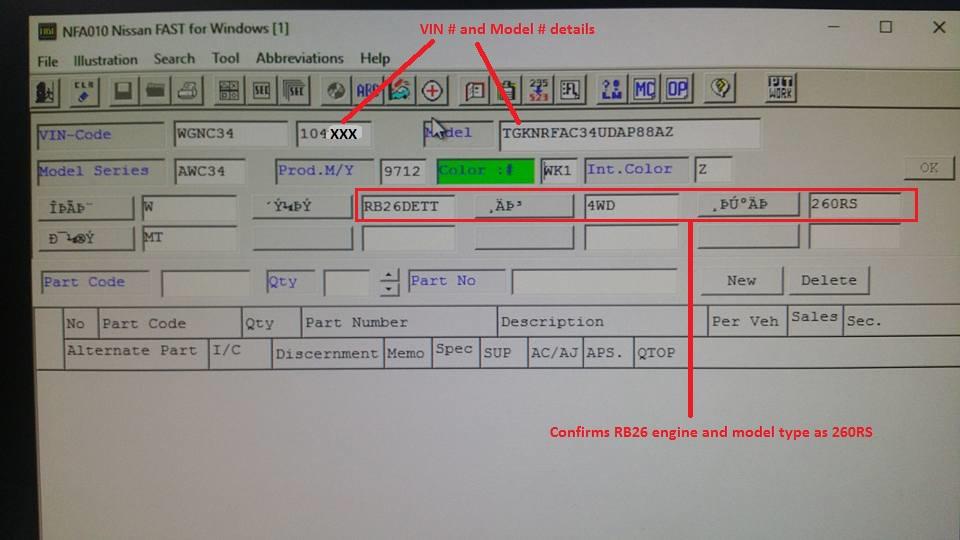Click the open folder toolbar icon
960x540 pixels.
156,91
